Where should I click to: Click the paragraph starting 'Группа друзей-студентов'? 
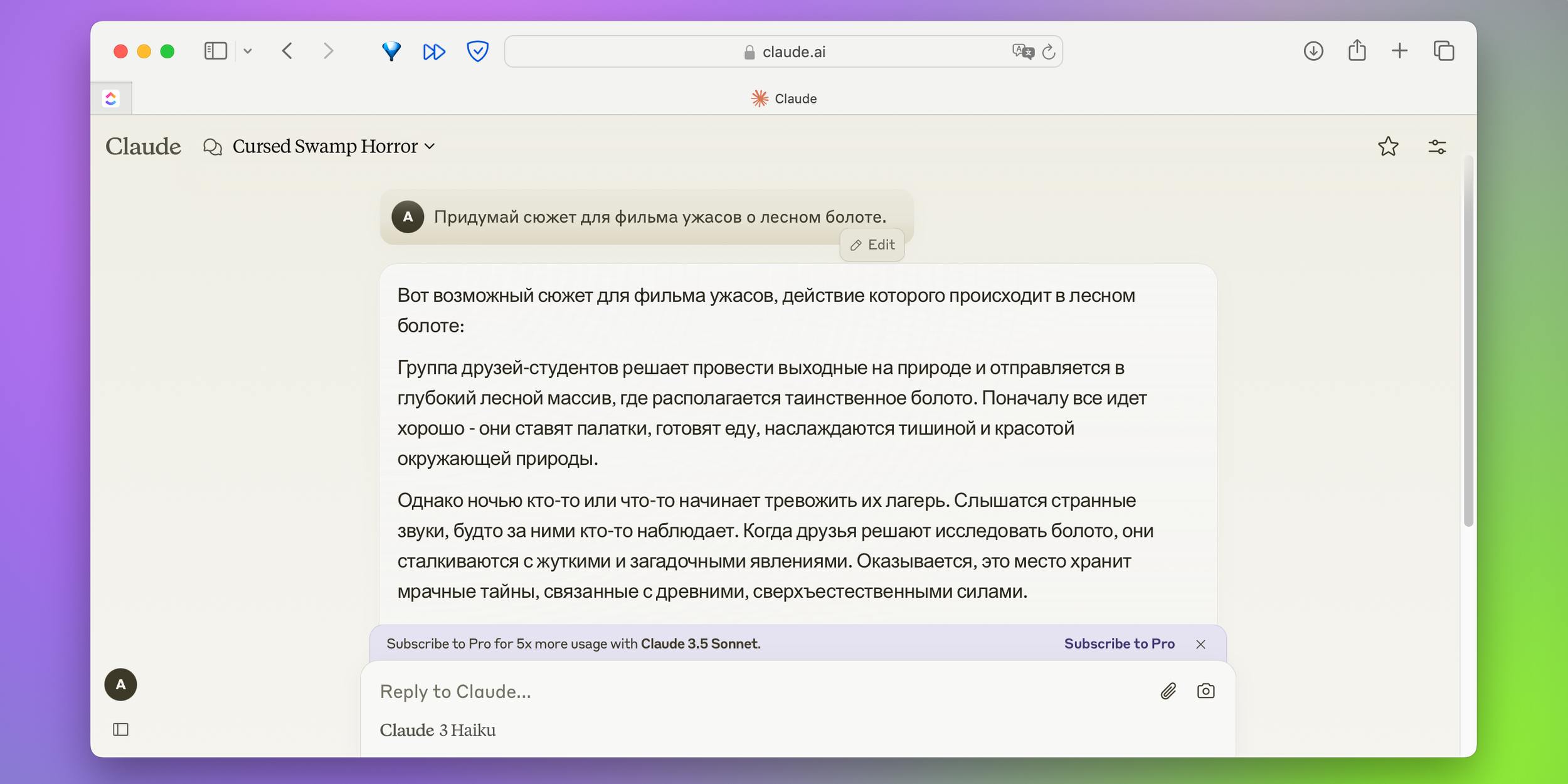773,413
